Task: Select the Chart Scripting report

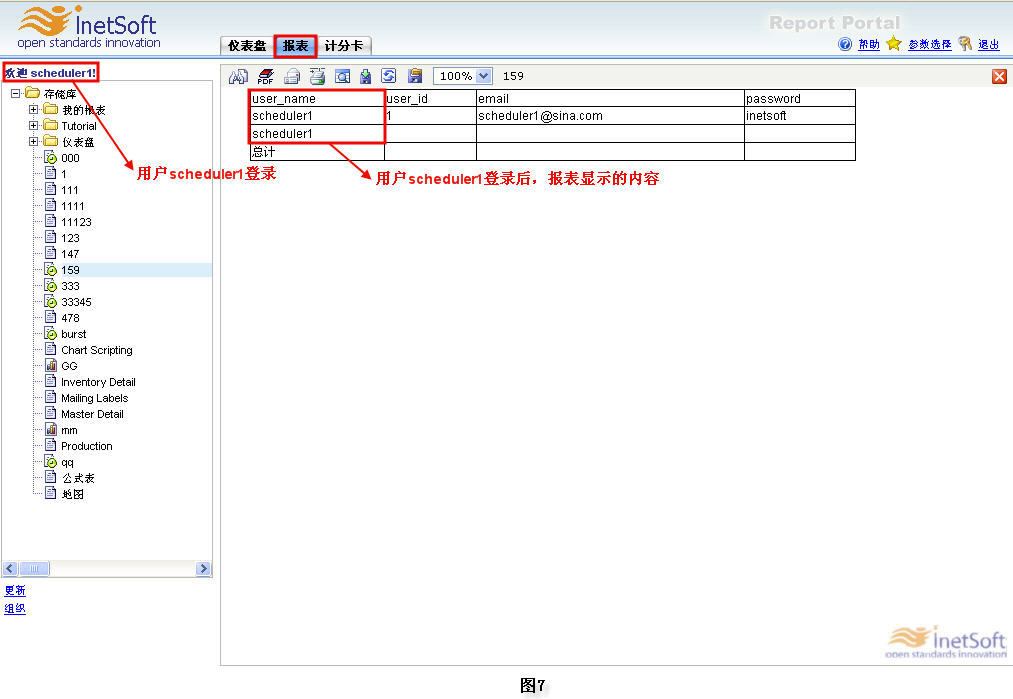Action: pos(96,350)
